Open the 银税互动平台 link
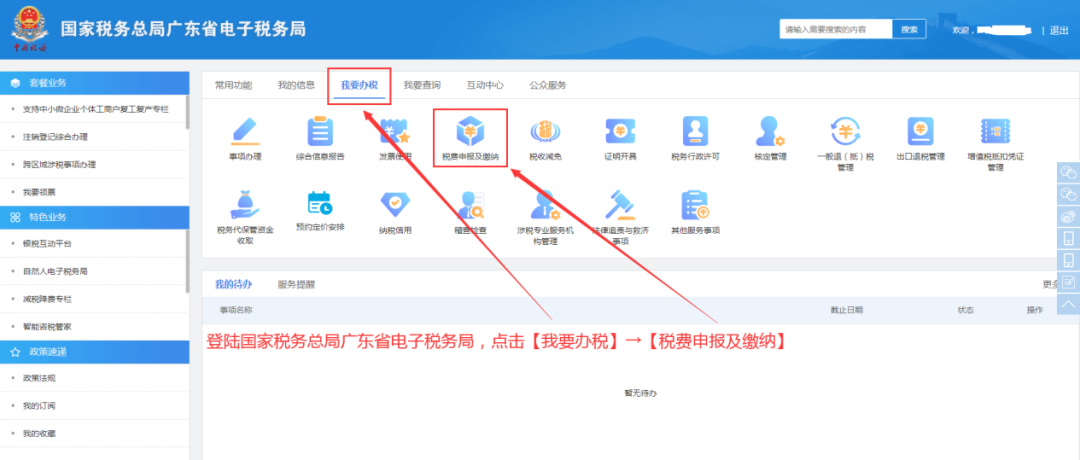The image size is (1080, 460). tap(47, 244)
